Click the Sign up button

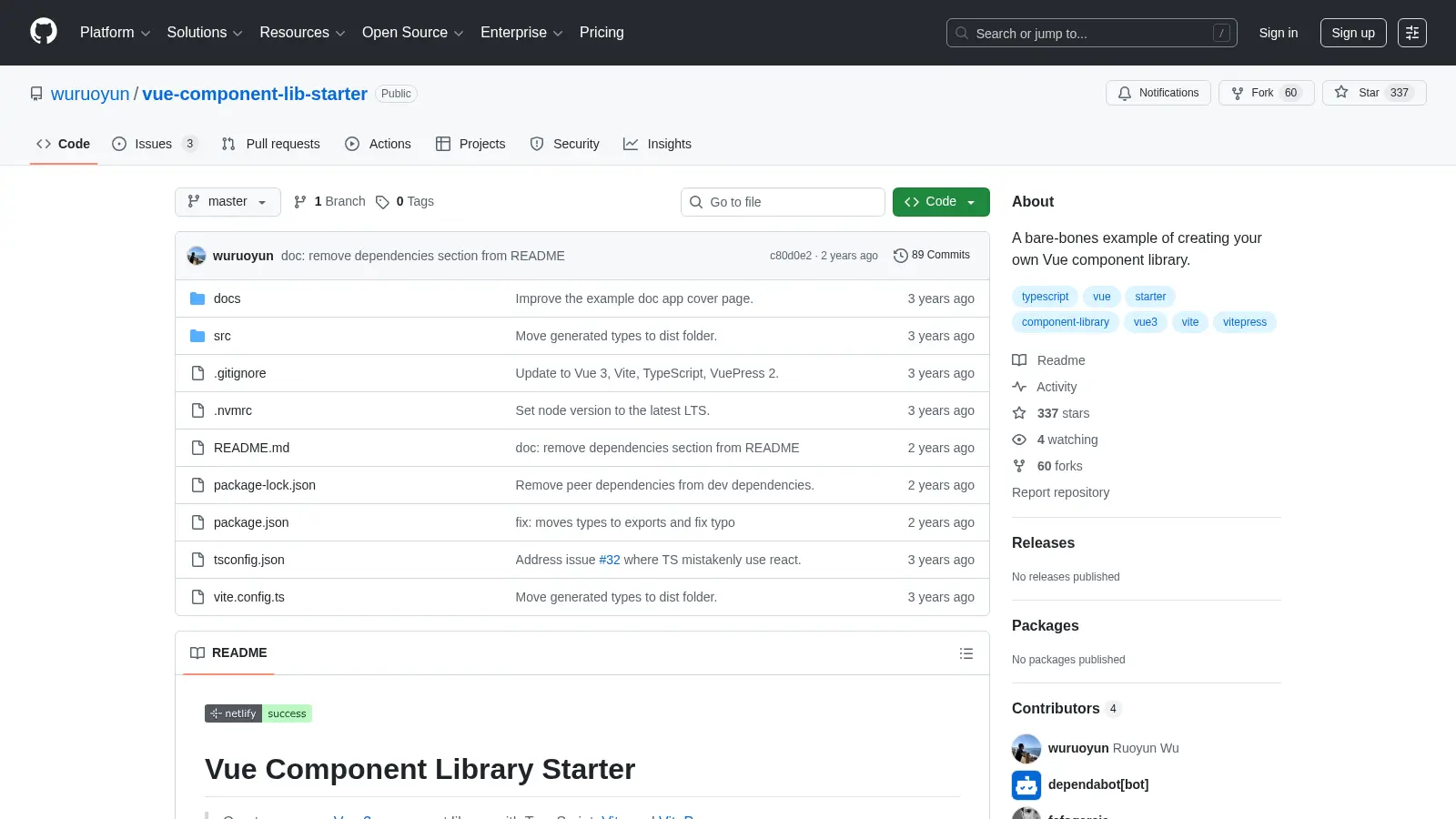(x=1353, y=33)
